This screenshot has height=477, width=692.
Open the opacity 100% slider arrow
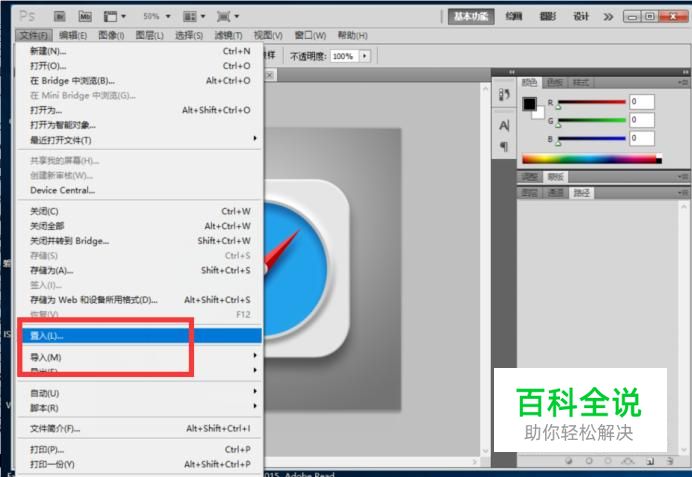365,56
